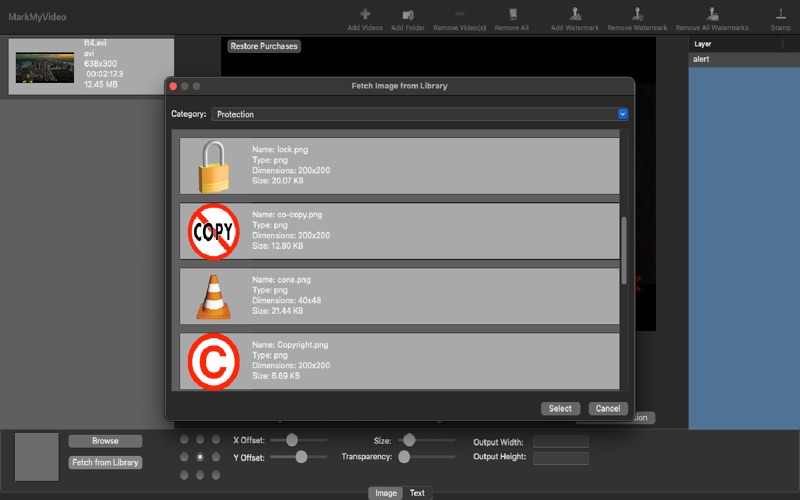Click the Output Width input field

coord(561,442)
